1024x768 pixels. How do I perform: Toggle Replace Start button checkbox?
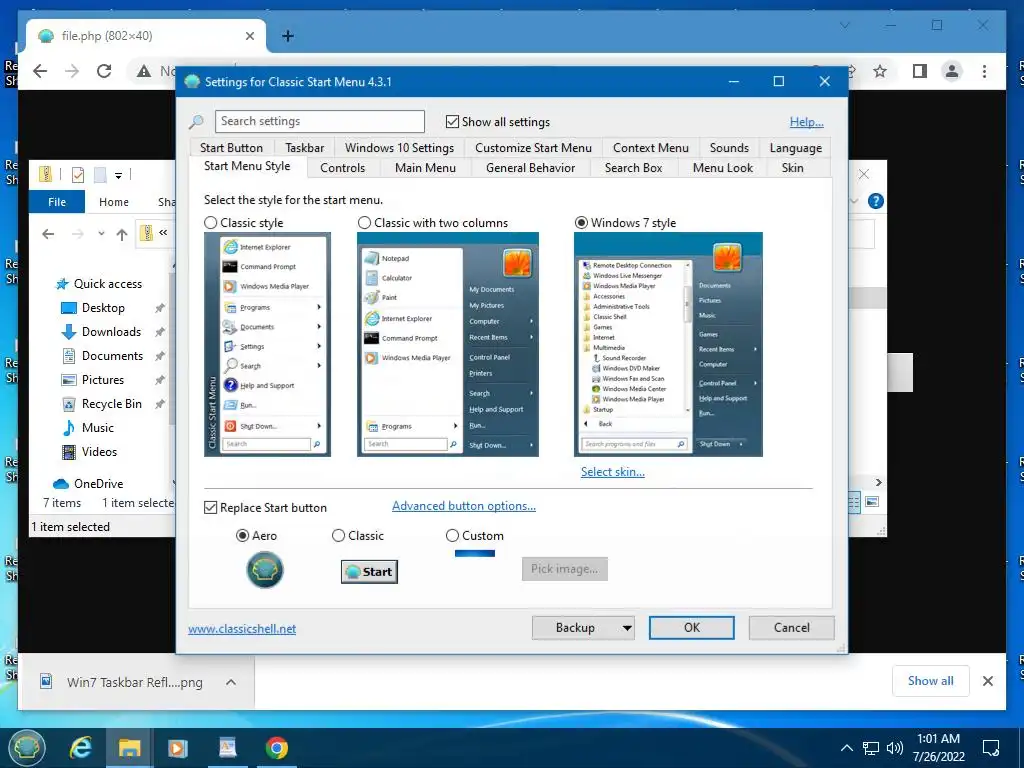[x=210, y=507]
